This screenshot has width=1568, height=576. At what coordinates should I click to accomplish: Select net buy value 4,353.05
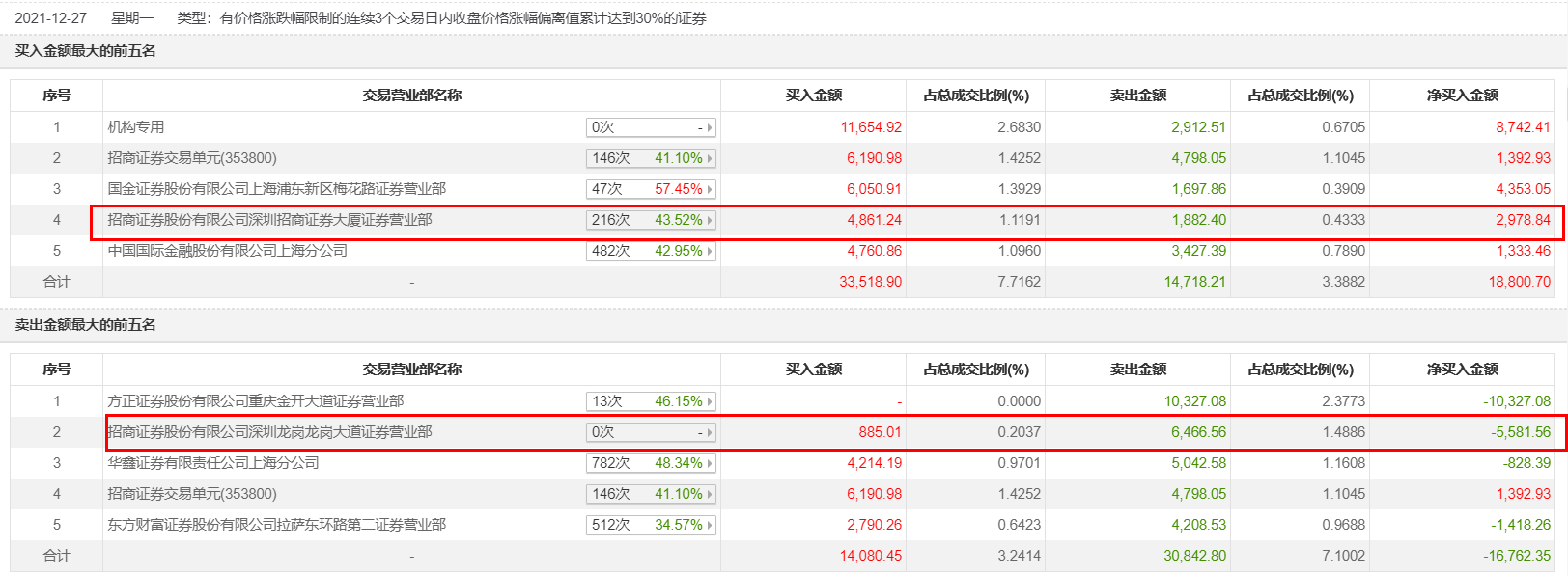pyautogui.click(x=1524, y=189)
